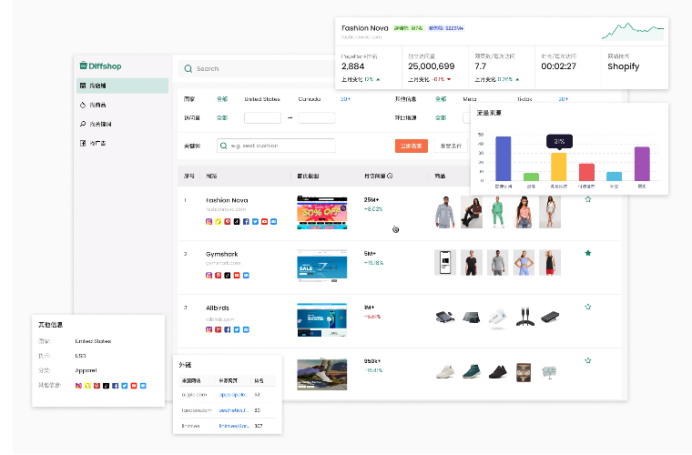Image resolution: width=692 pixels, height=455 pixels.
Task: Open Instagram icon in Fashion Nova row
Action: pyautogui.click(x=209, y=222)
